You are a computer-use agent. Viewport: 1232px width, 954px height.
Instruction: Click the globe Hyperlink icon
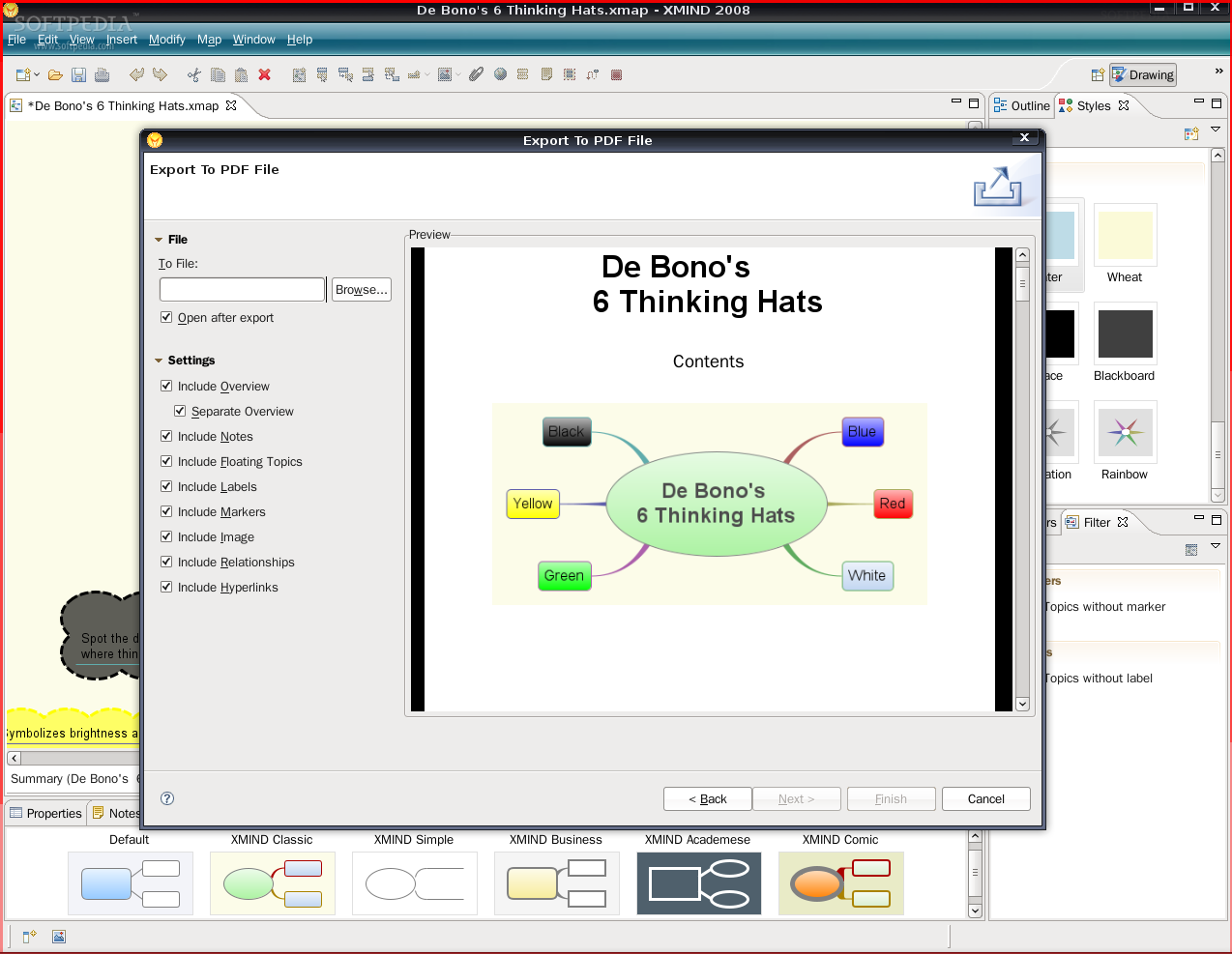coord(500,74)
